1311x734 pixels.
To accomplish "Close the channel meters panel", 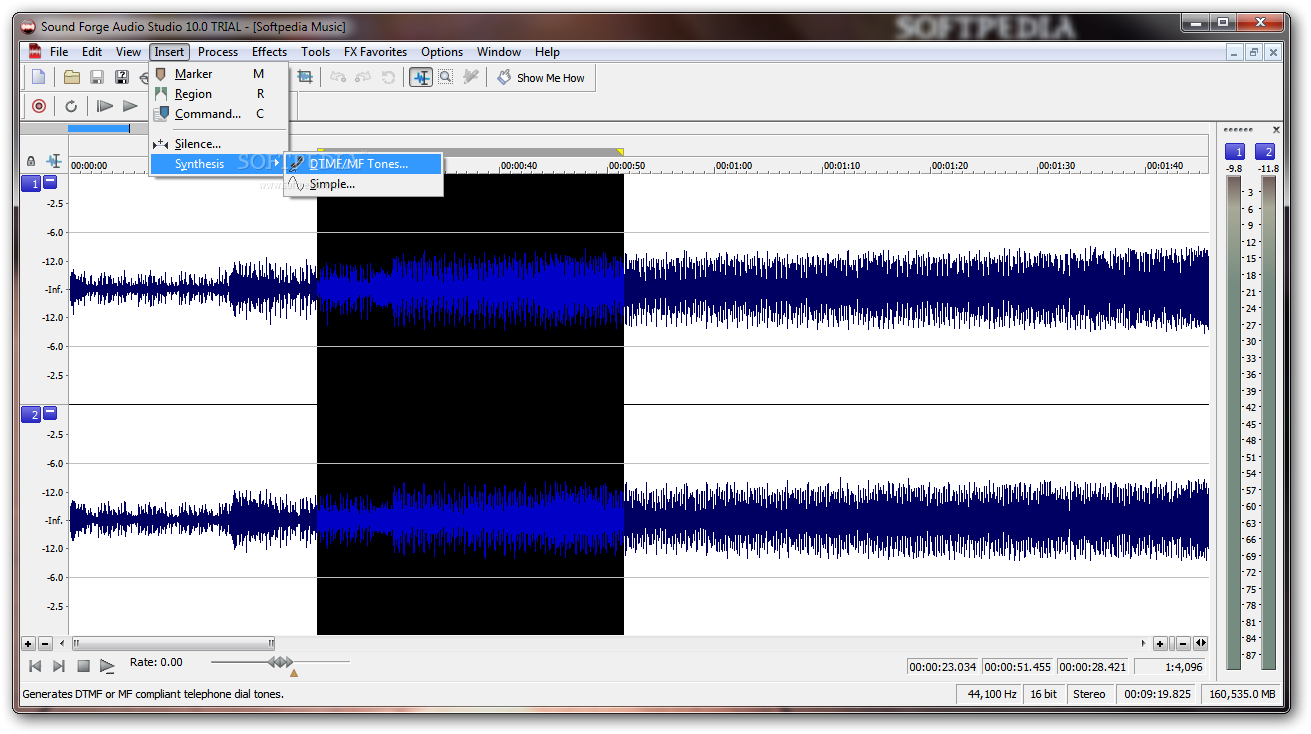I will pyautogui.click(x=1276, y=130).
